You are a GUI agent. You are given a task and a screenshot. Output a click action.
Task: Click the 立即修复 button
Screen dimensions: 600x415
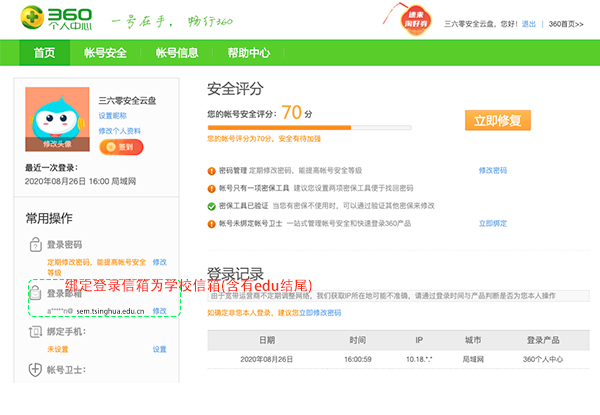(497, 120)
